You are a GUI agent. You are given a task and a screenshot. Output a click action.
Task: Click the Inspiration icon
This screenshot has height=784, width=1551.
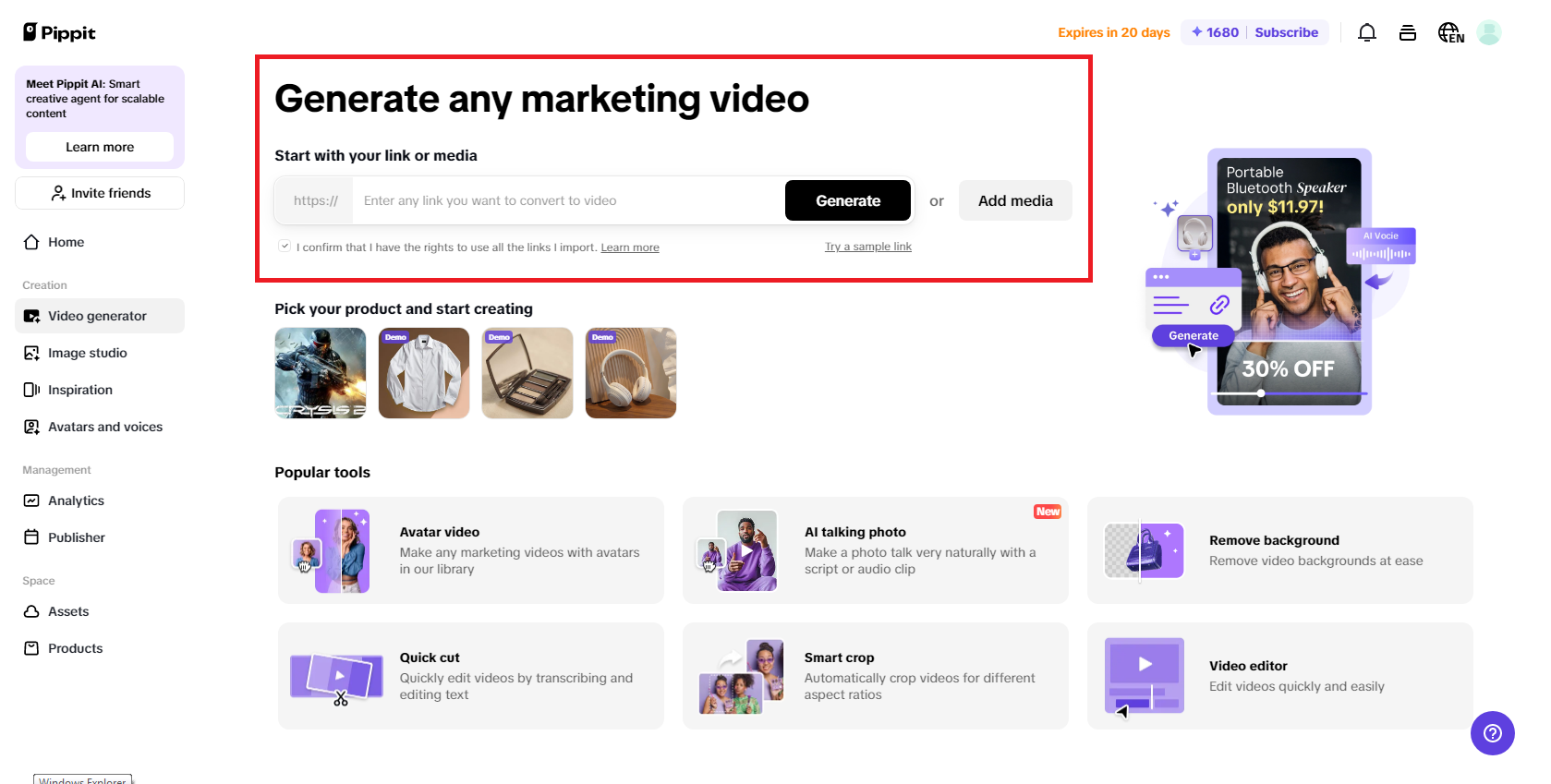(x=31, y=390)
